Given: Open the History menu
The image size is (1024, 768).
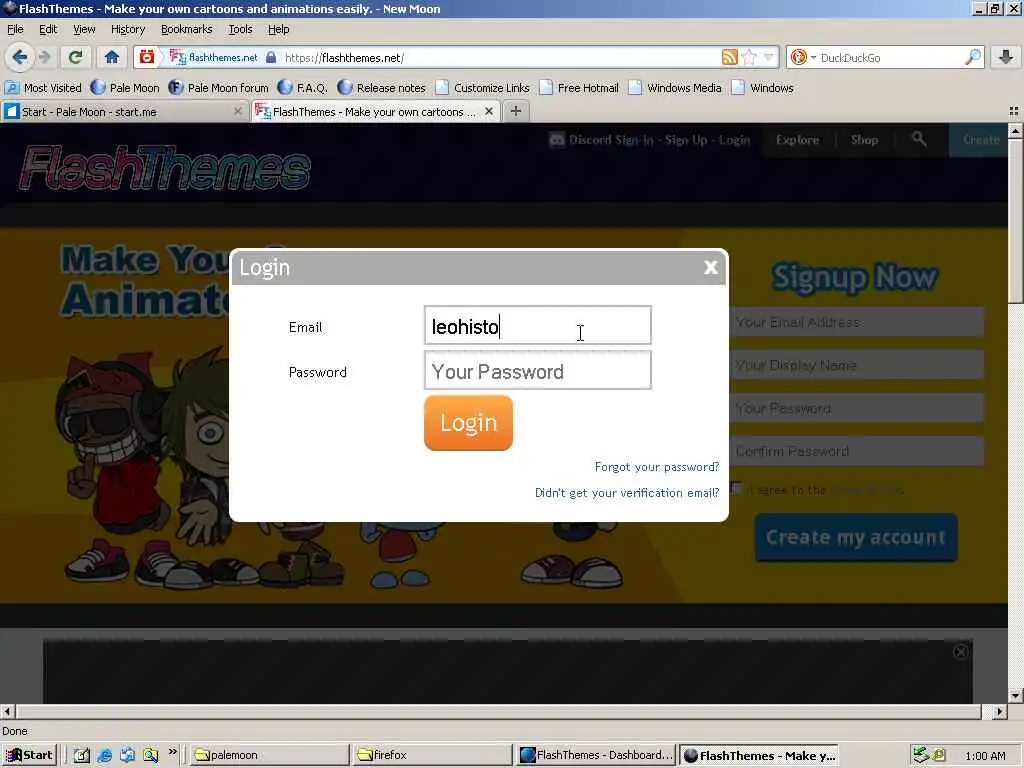Looking at the screenshot, I should (128, 29).
